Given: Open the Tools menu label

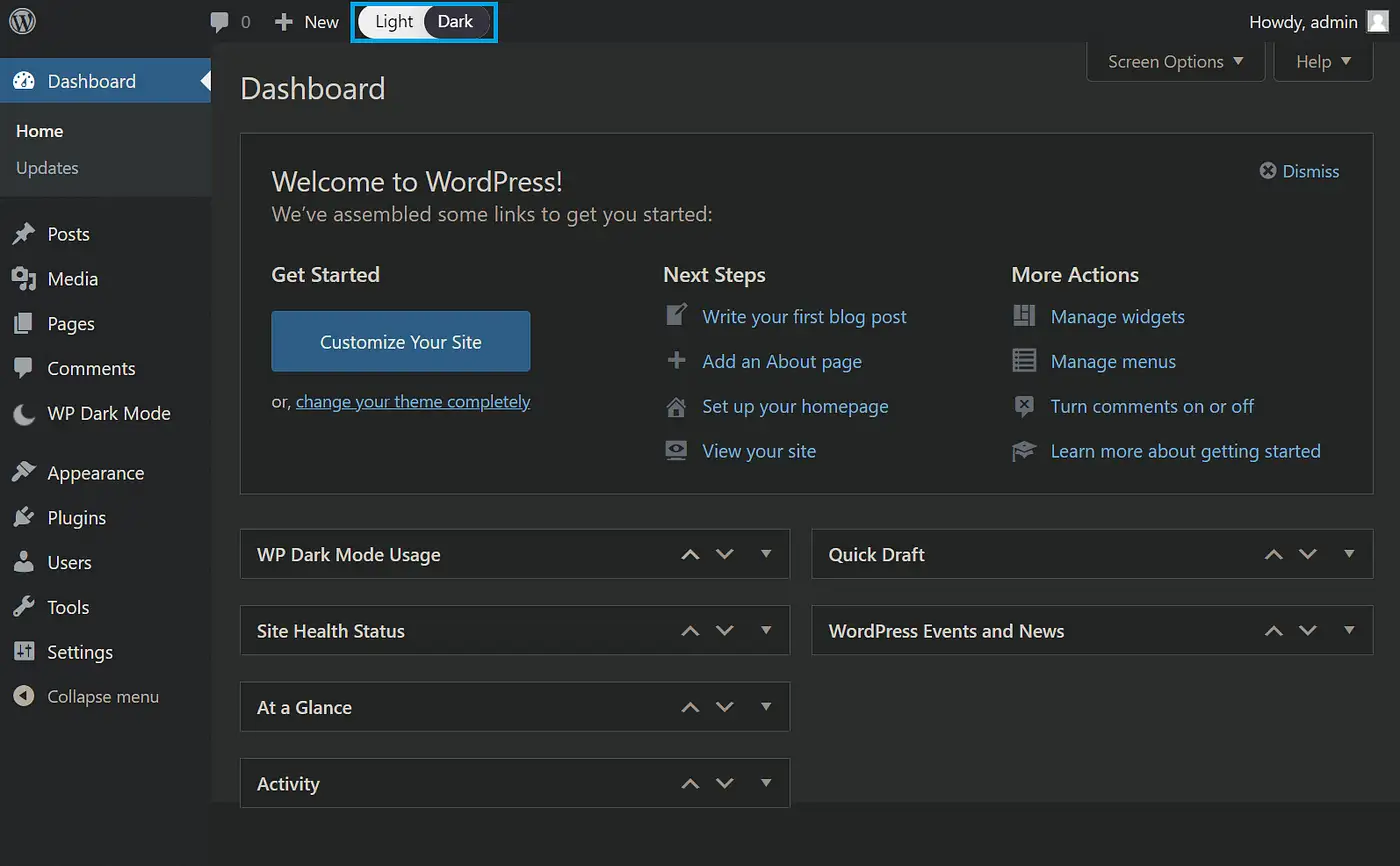Looking at the screenshot, I should click(68, 607).
